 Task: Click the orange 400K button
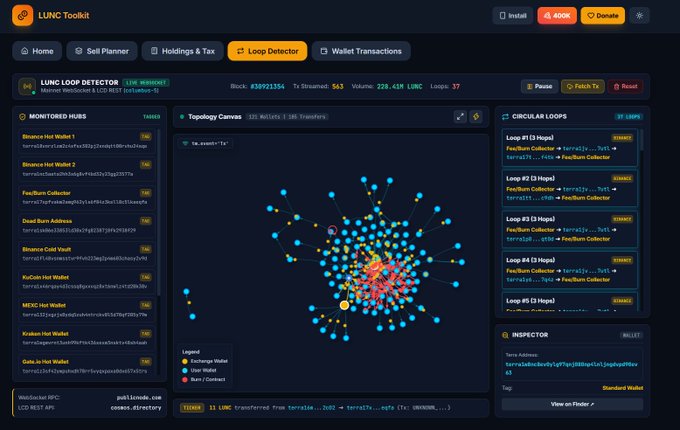coord(557,16)
